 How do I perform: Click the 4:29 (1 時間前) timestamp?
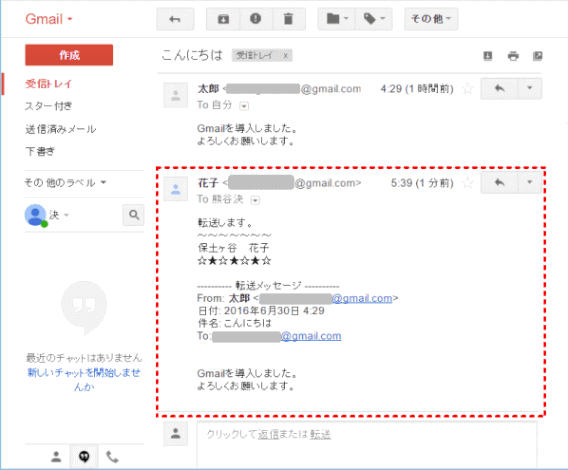click(x=417, y=89)
